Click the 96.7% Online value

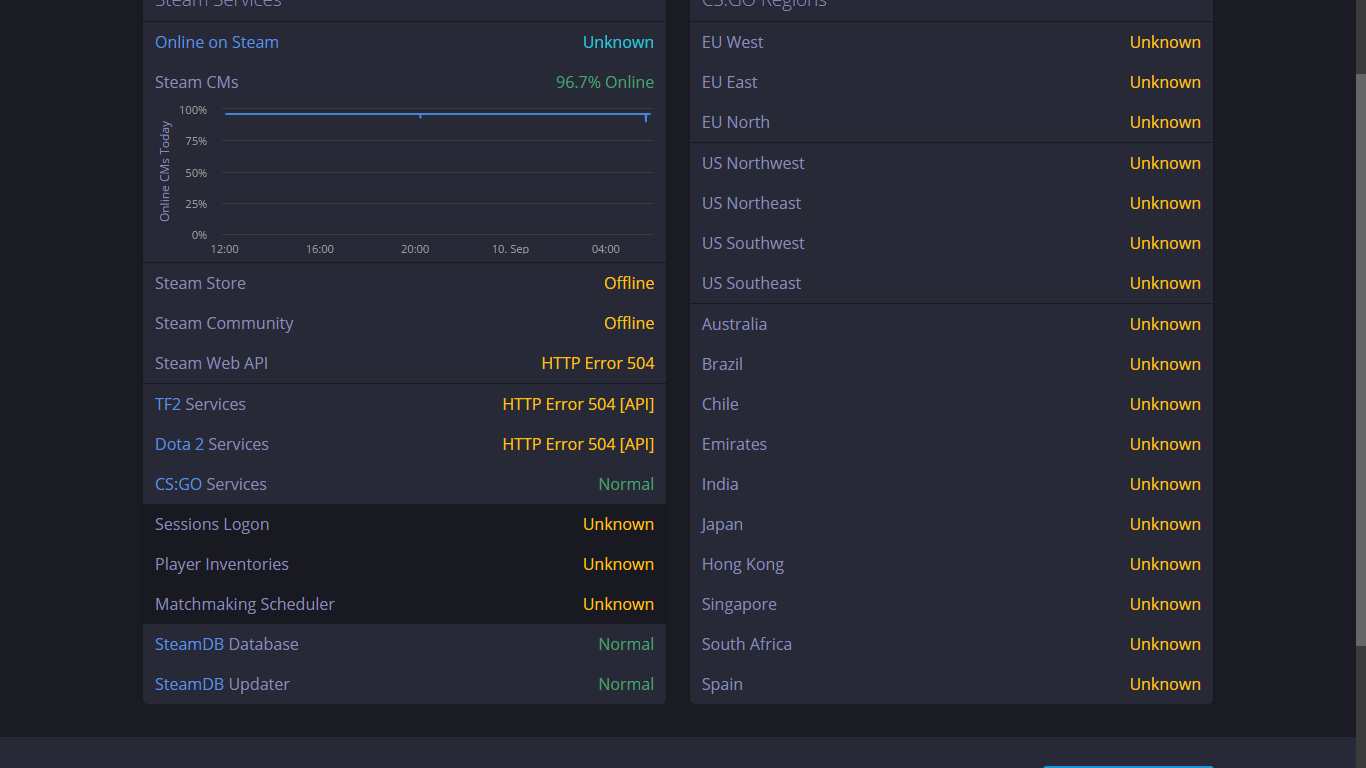pos(605,82)
